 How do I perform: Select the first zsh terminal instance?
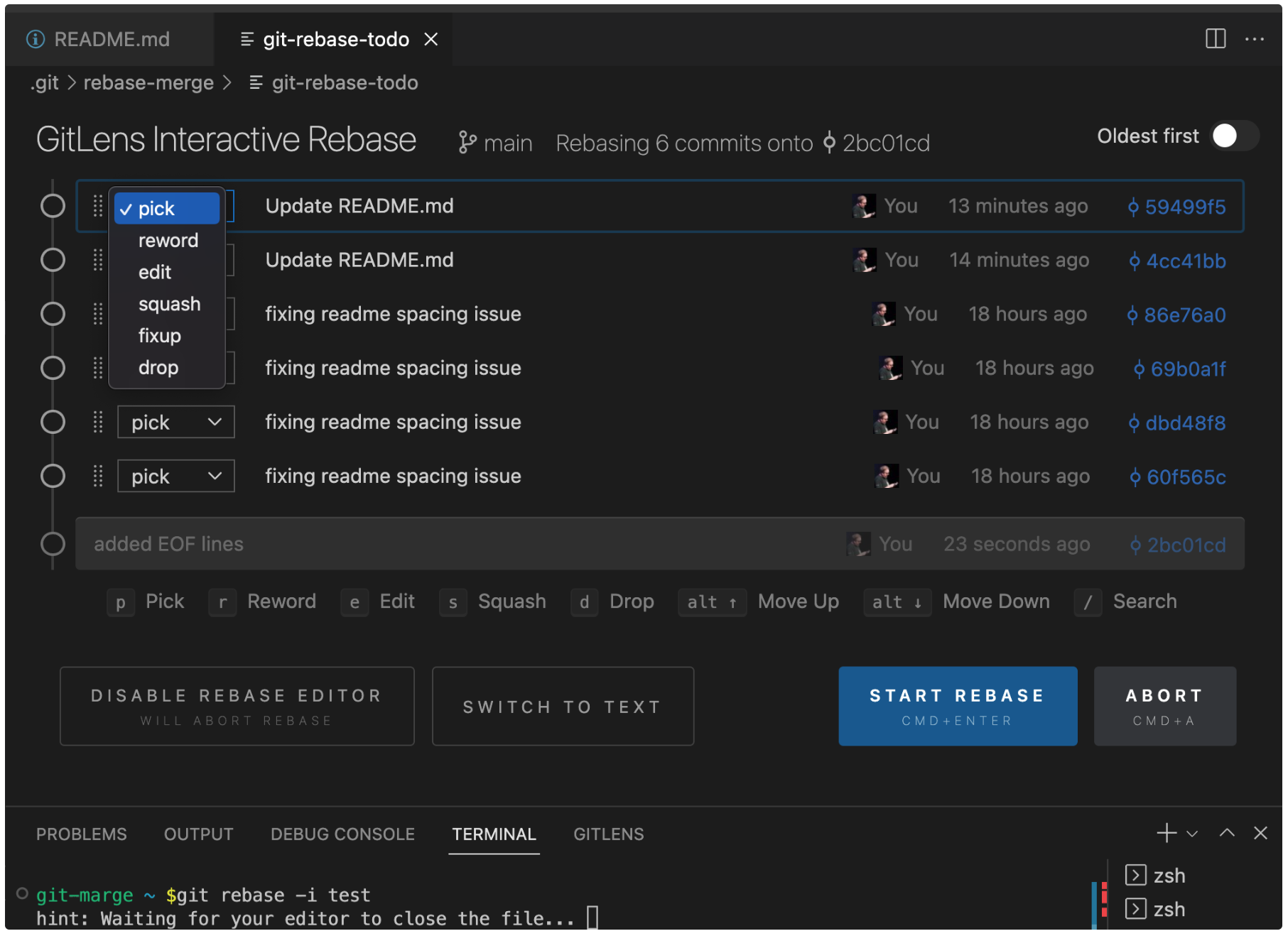click(x=1156, y=875)
